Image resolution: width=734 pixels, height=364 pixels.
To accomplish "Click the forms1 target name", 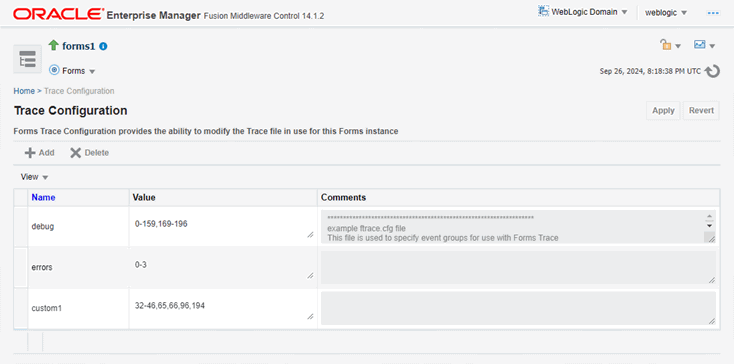I will (79, 46).
